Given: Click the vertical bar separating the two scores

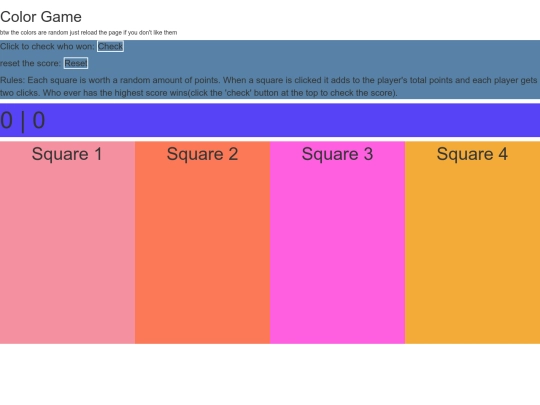Looking at the screenshot, I should (x=23, y=121).
